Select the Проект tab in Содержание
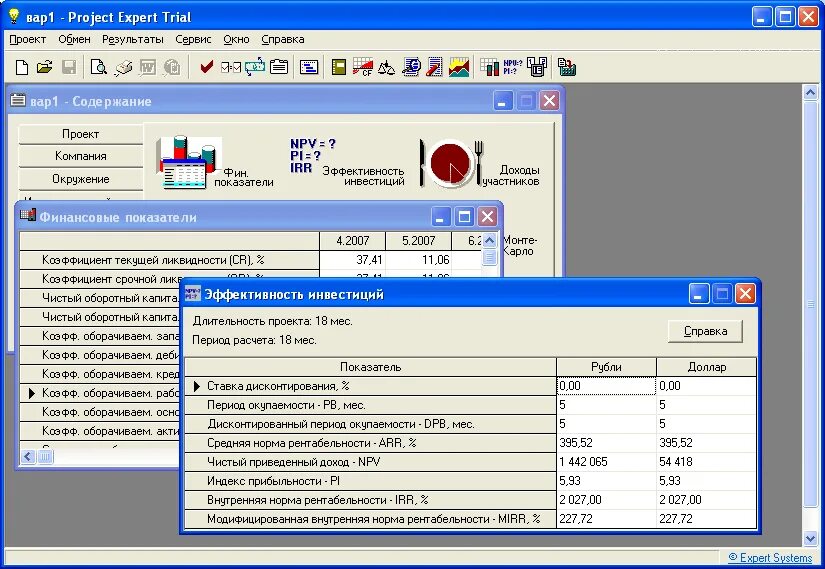The height and width of the screenshot is (569, 825). pyautogui.click(x=81, y=134)
